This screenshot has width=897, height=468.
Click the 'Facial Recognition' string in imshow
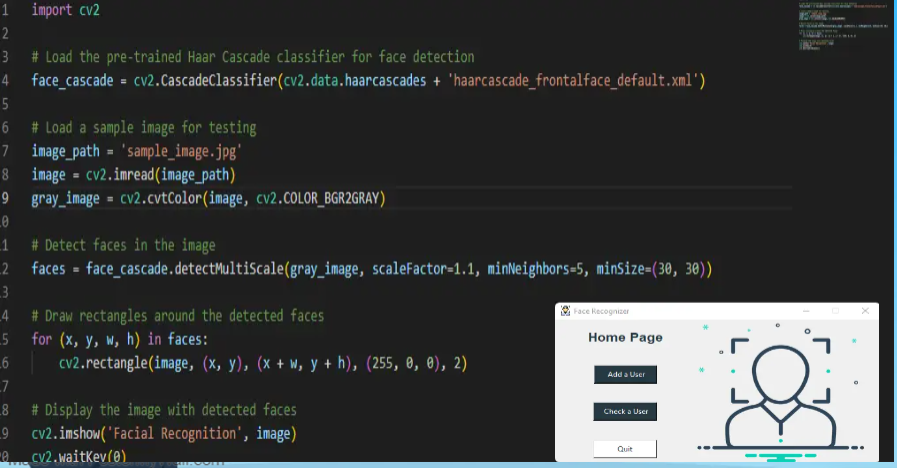point(174,434)
